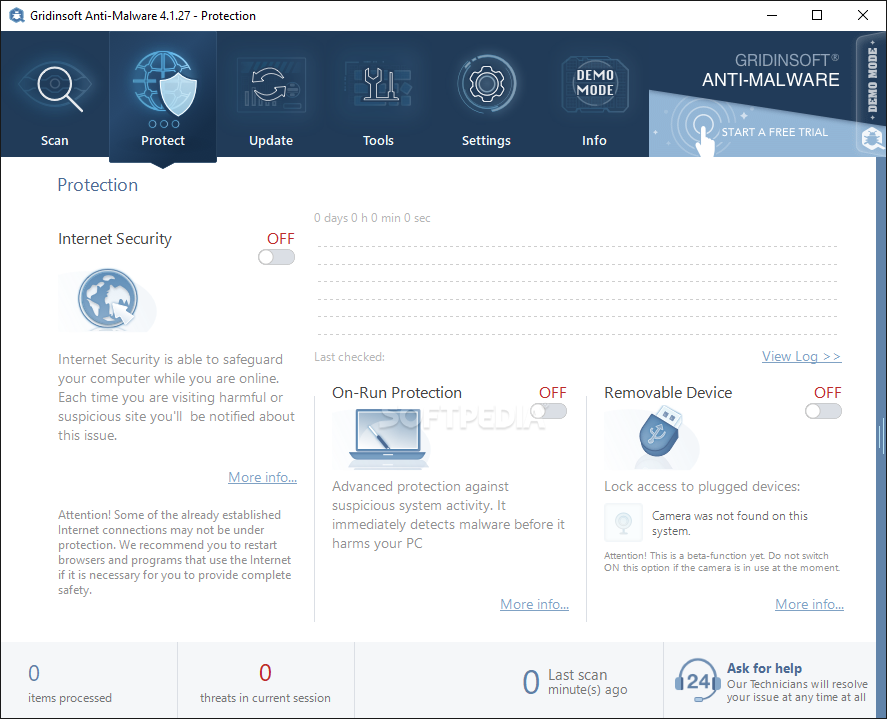Image resolution: width=887 pixels, height=719 pixels.
Task: Minimize the Gridinsoft window
Action: point(772,15)
